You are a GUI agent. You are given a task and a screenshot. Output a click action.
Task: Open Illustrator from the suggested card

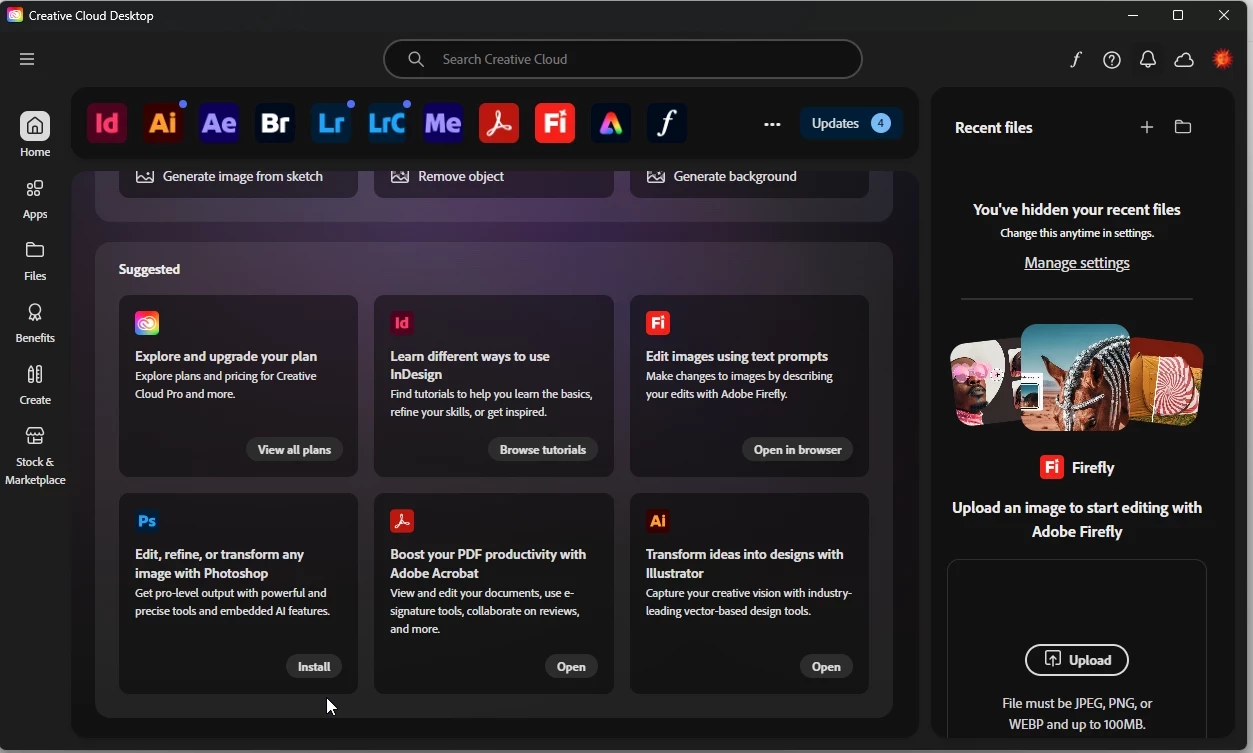point(826,667)
